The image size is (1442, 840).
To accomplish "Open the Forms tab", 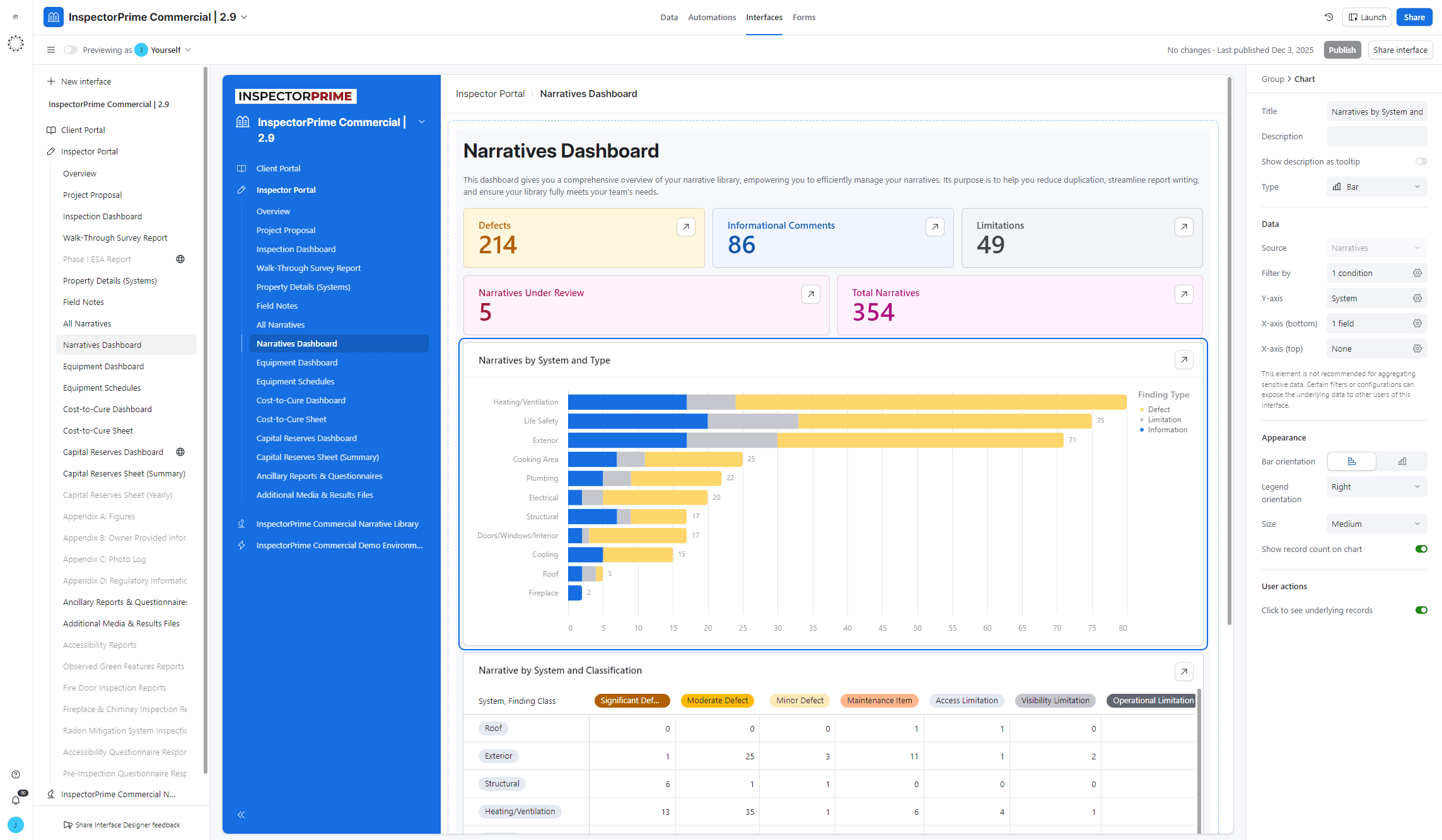I will click(x=804, y=17).
